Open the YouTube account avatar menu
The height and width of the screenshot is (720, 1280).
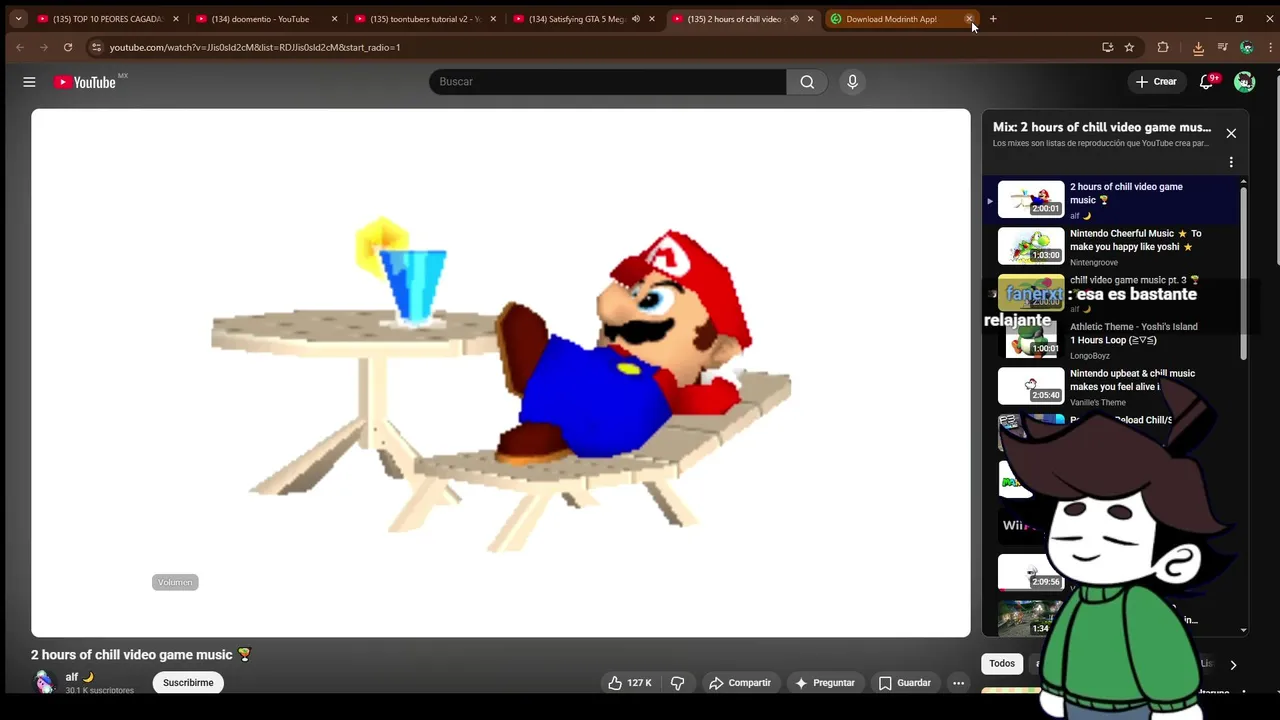pos(1244,82)
